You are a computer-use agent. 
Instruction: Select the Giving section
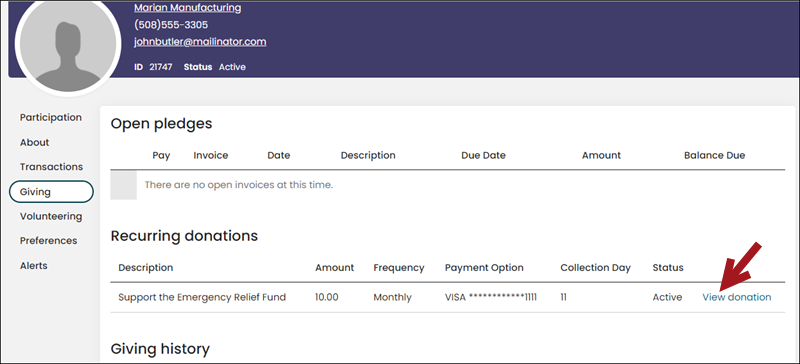(x=51, y=191)
